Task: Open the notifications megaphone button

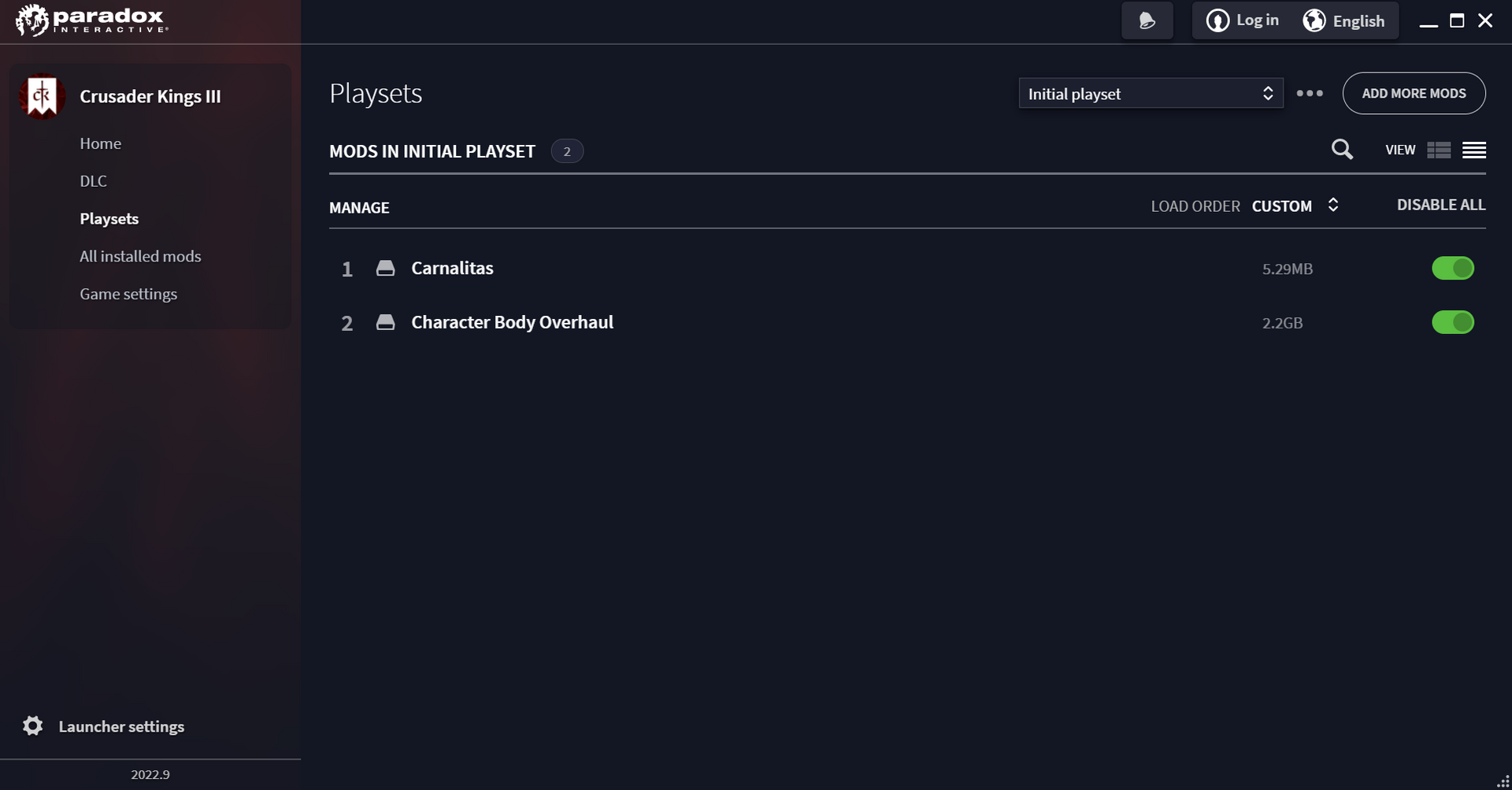Action: [1147, 20]
